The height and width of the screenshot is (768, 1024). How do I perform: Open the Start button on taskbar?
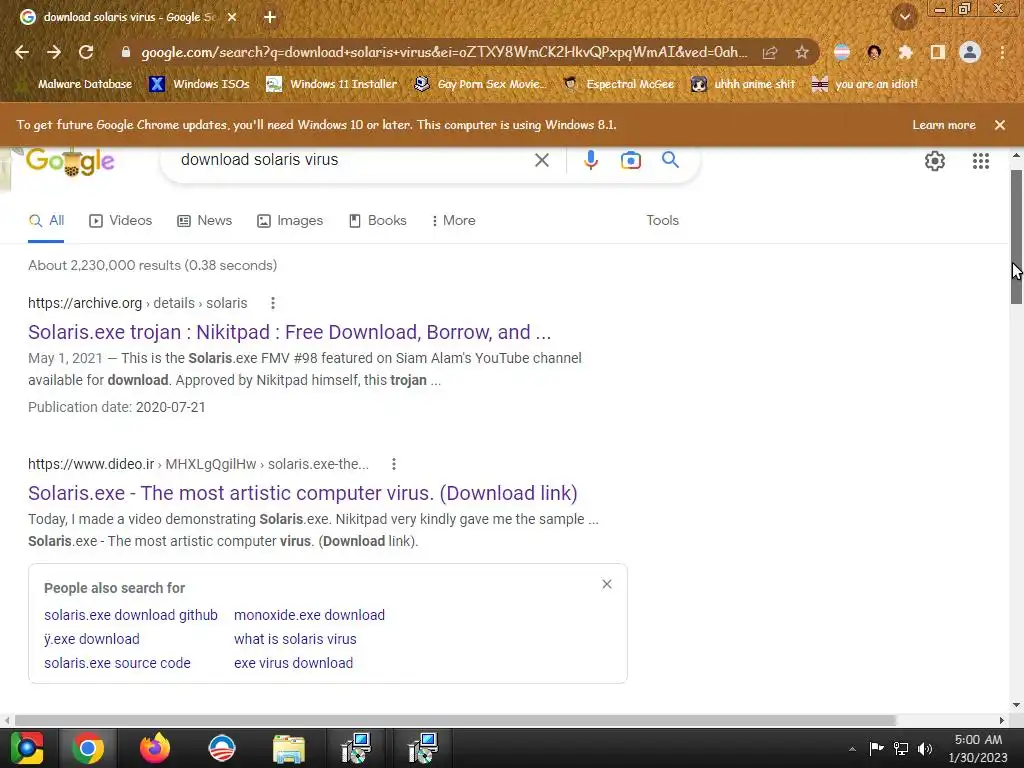tap(26, 748)
